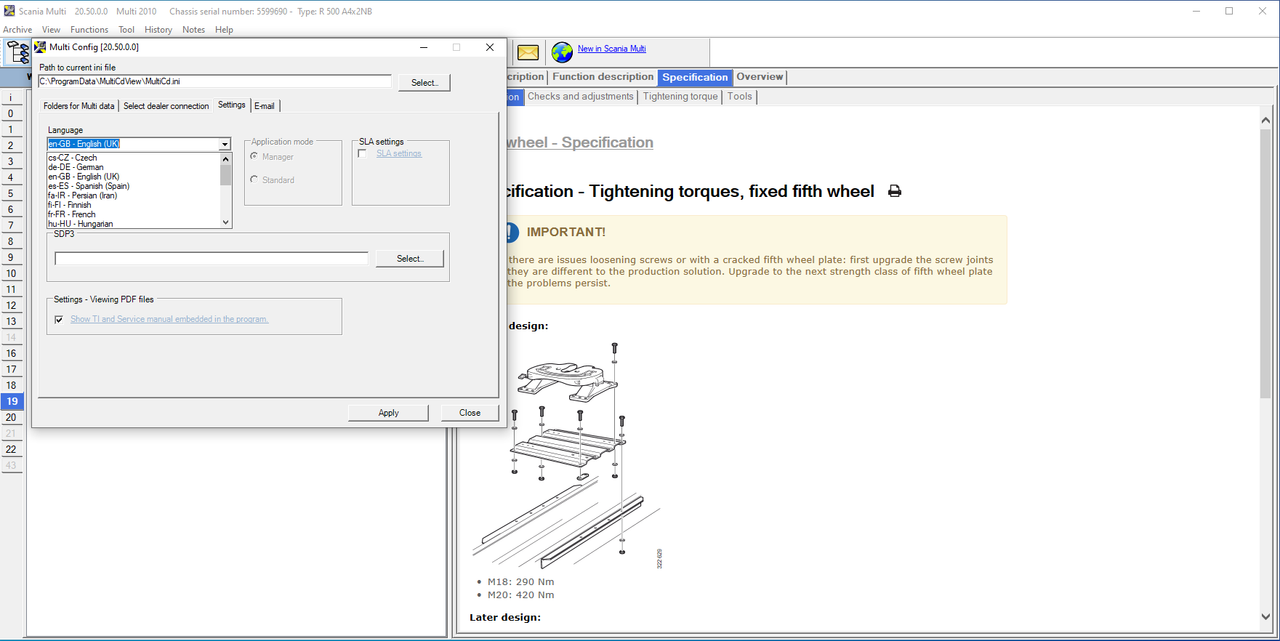Open the SLA settings link

[x=399, y=154]
